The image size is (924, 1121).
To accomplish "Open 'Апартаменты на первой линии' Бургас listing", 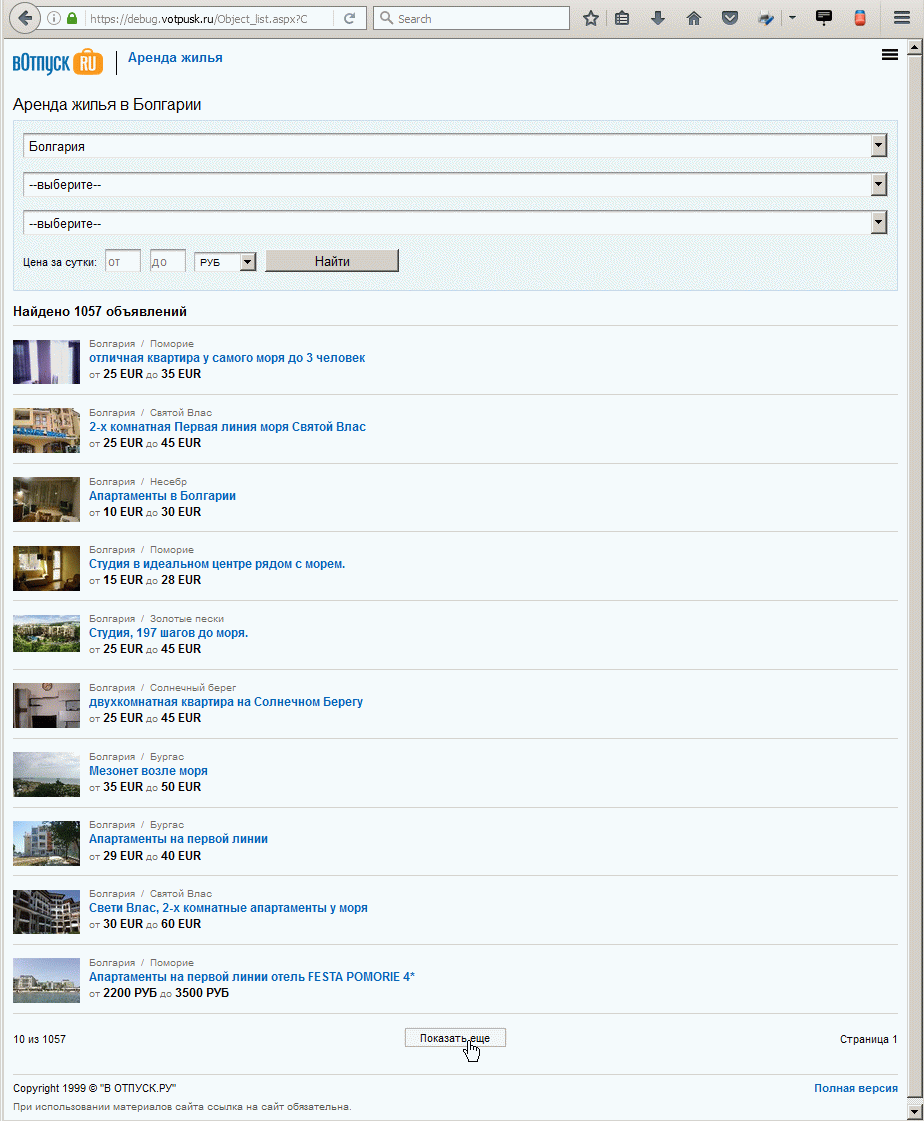I will coord(178,839).
